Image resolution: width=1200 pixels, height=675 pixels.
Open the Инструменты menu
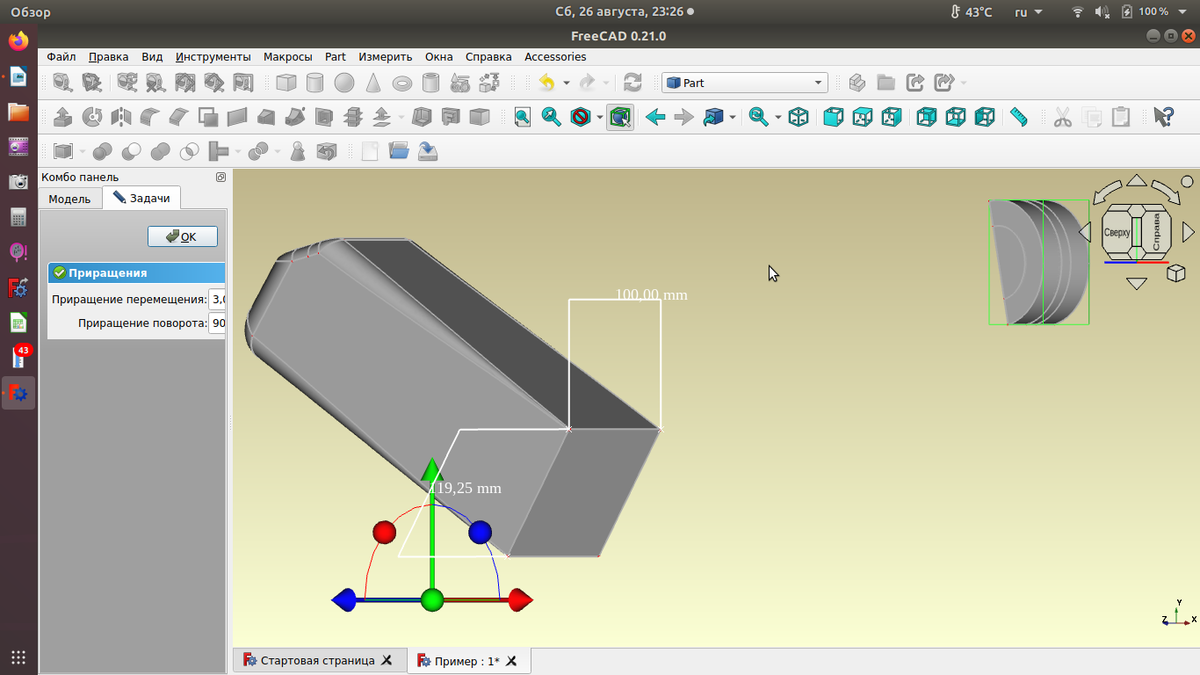tap(213, 57)
